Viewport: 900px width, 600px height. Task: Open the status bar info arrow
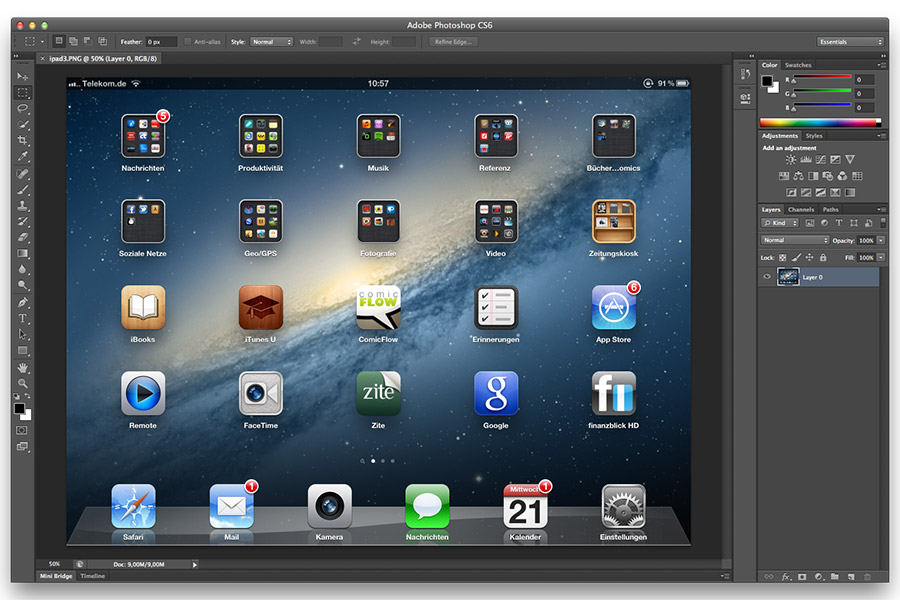195,565
